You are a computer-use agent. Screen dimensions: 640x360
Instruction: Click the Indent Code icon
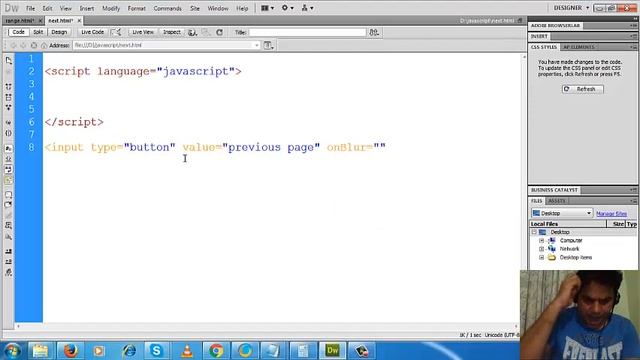(x=9, y=251)
